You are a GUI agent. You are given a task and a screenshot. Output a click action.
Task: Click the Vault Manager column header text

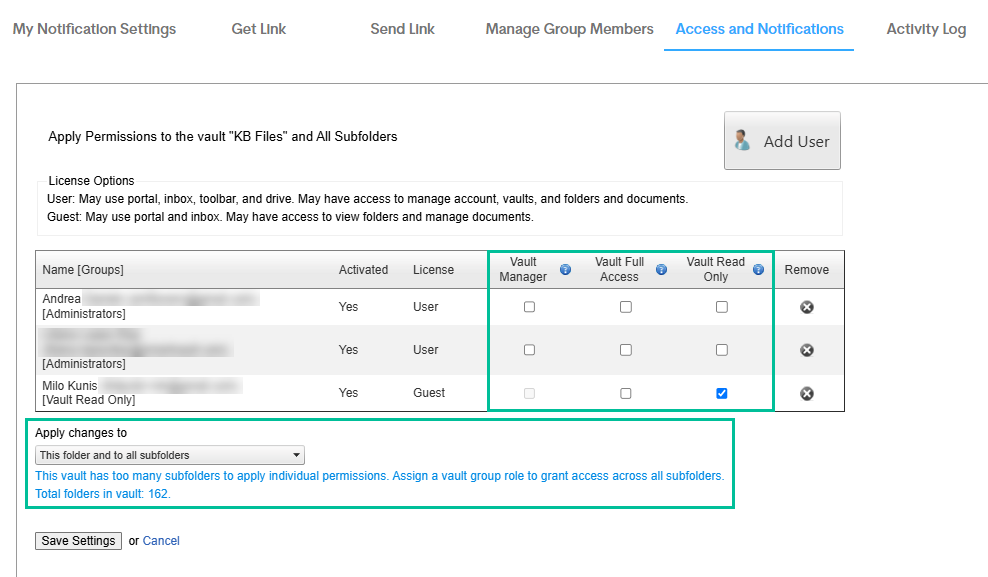523,270
